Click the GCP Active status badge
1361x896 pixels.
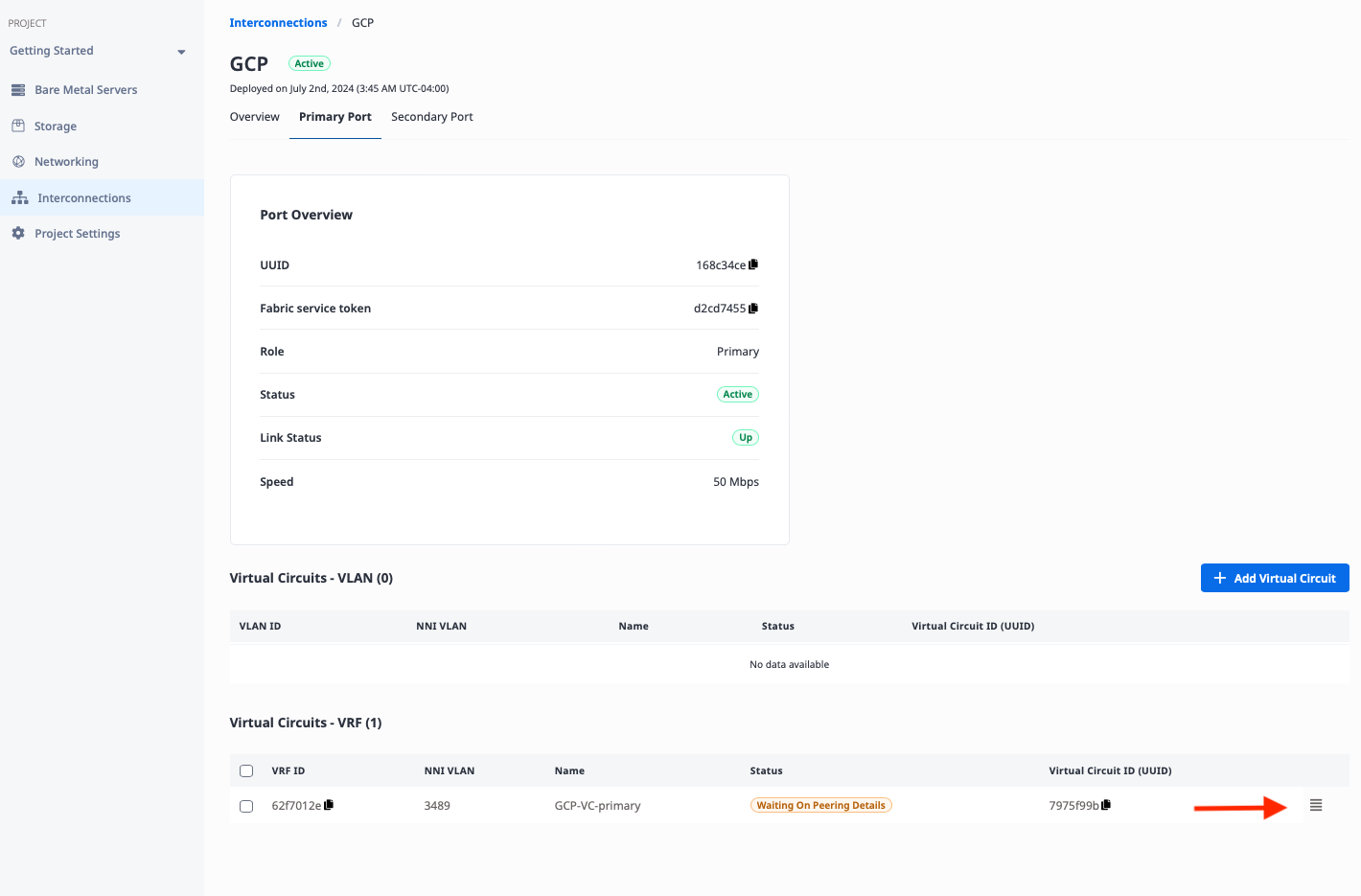pos(310,63)
